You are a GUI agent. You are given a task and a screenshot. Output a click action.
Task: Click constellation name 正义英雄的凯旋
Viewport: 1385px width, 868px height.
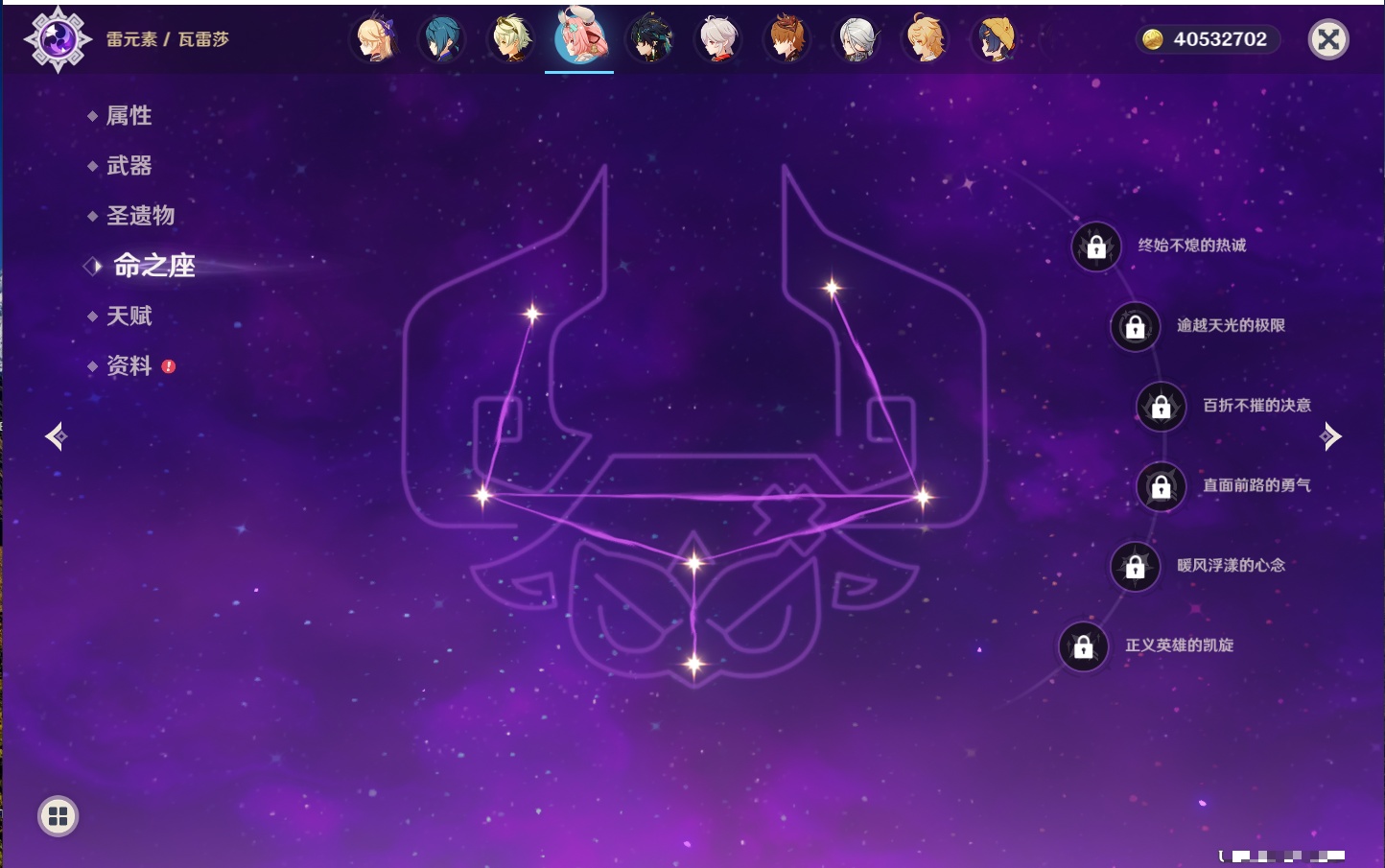tap(1180, 645)
